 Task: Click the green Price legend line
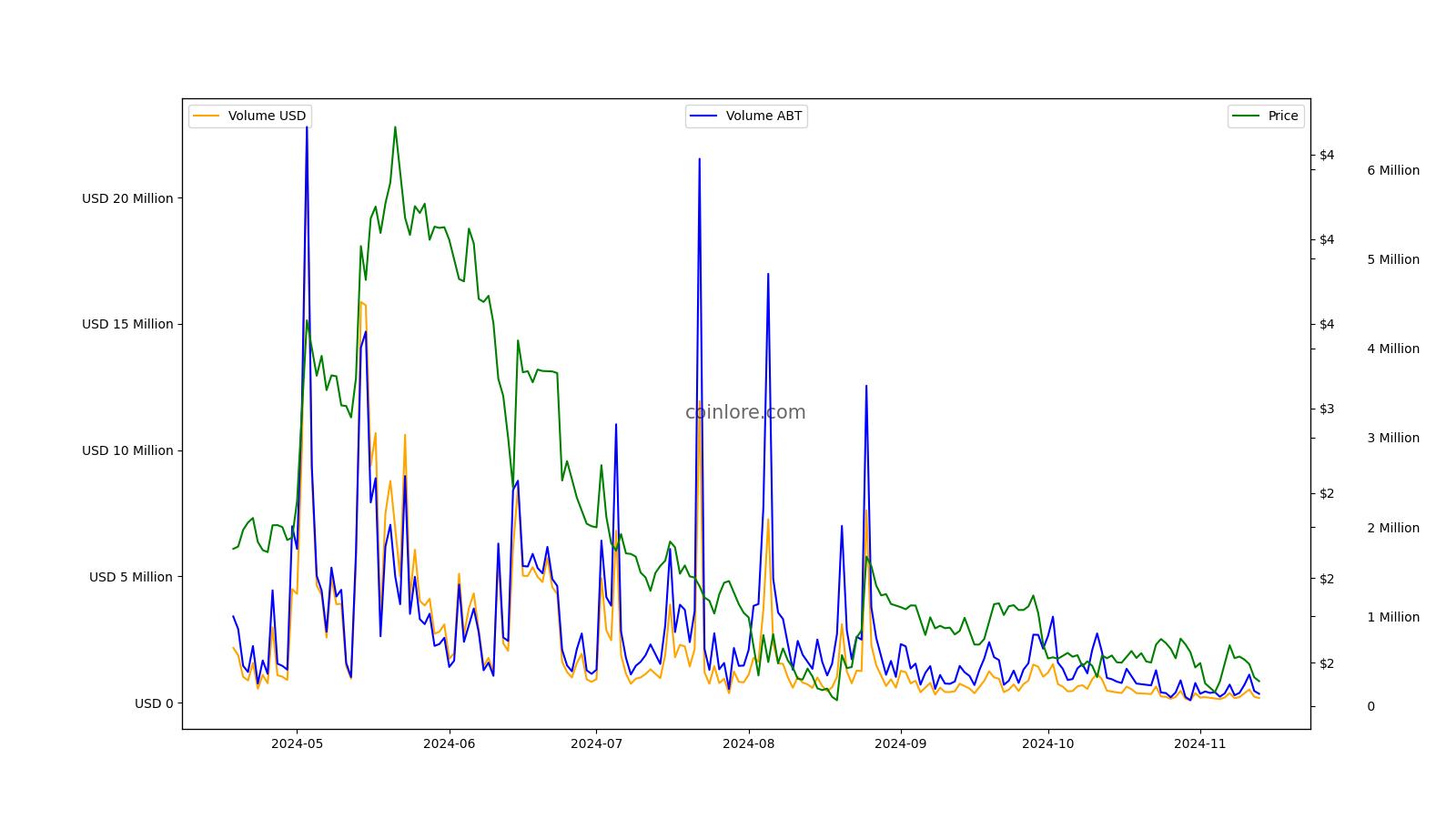[x=1246, y=116]
